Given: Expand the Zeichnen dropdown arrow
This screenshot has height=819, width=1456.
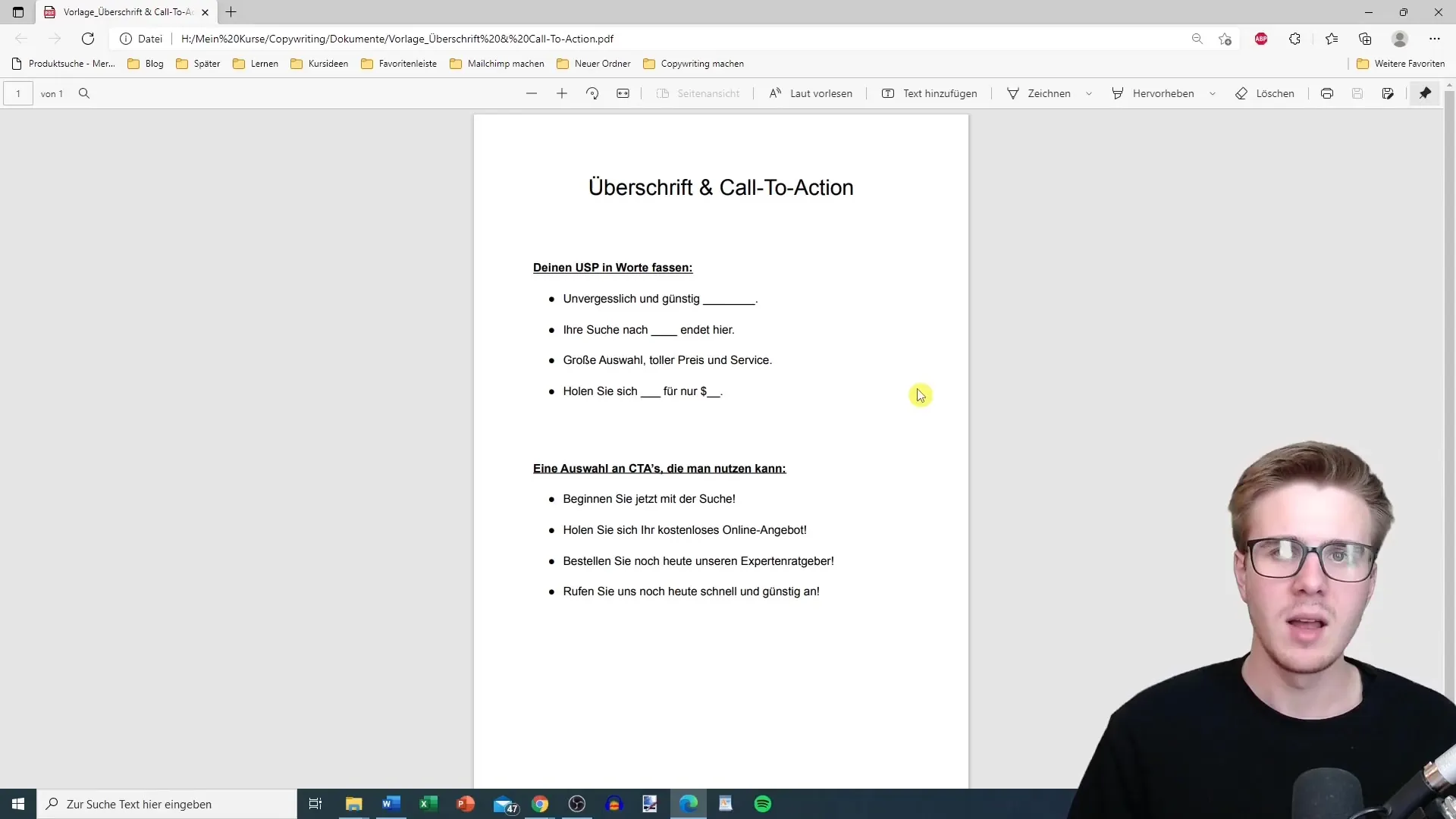Looking at the screenshot, I should tap(1090, 94).
